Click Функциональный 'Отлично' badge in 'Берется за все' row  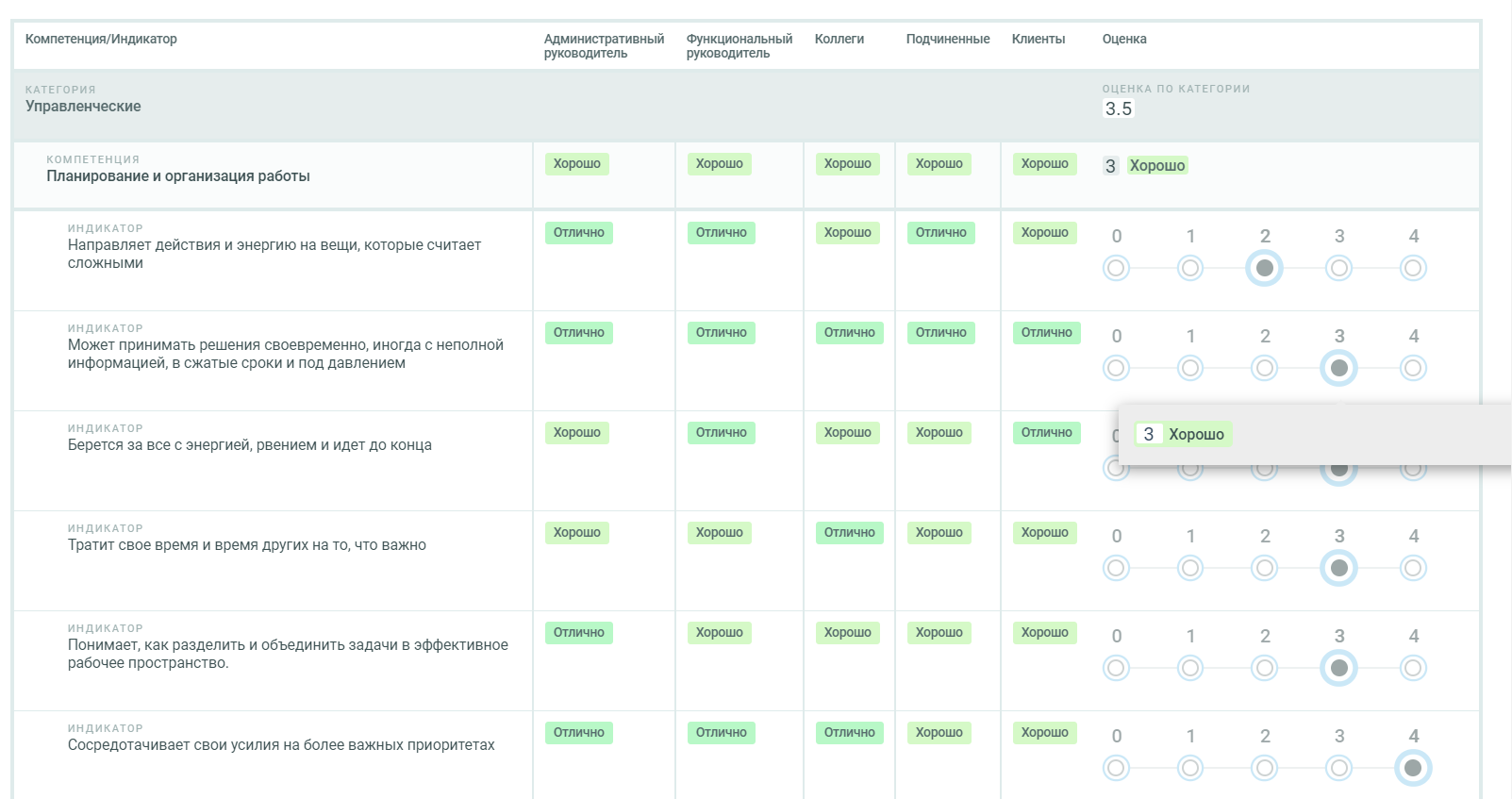coord(722,433)
